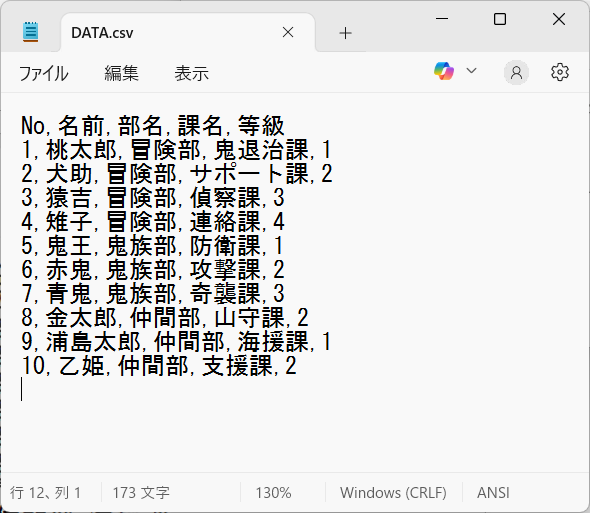Screen dimensions: 590x513
Task: Open the ファイル menu
Action: tap(44, 73)
